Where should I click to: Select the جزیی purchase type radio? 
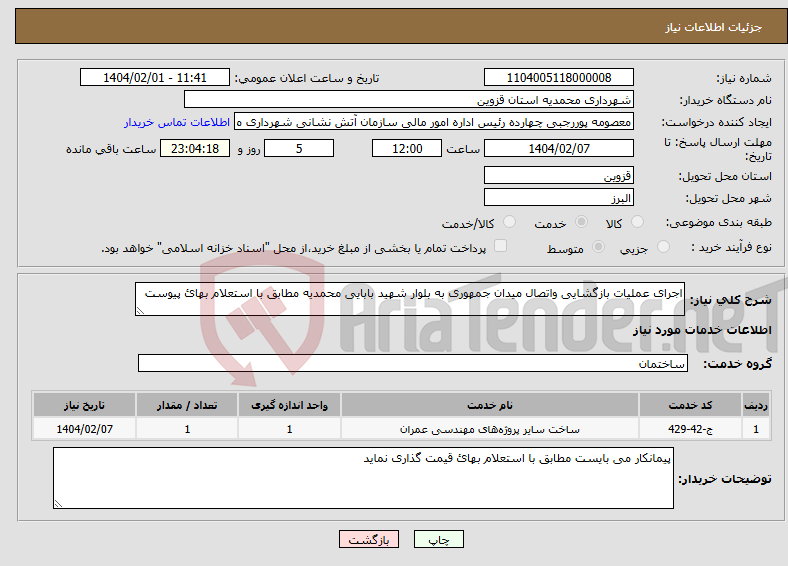663,246
